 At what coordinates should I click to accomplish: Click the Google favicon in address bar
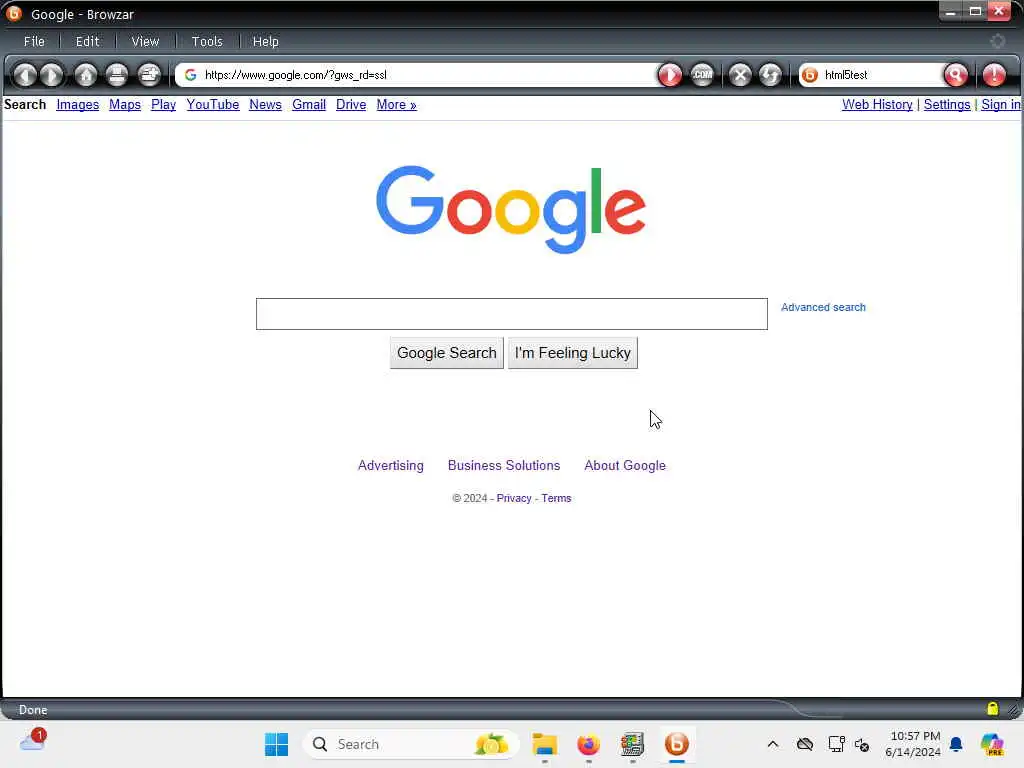click(191, 75)
